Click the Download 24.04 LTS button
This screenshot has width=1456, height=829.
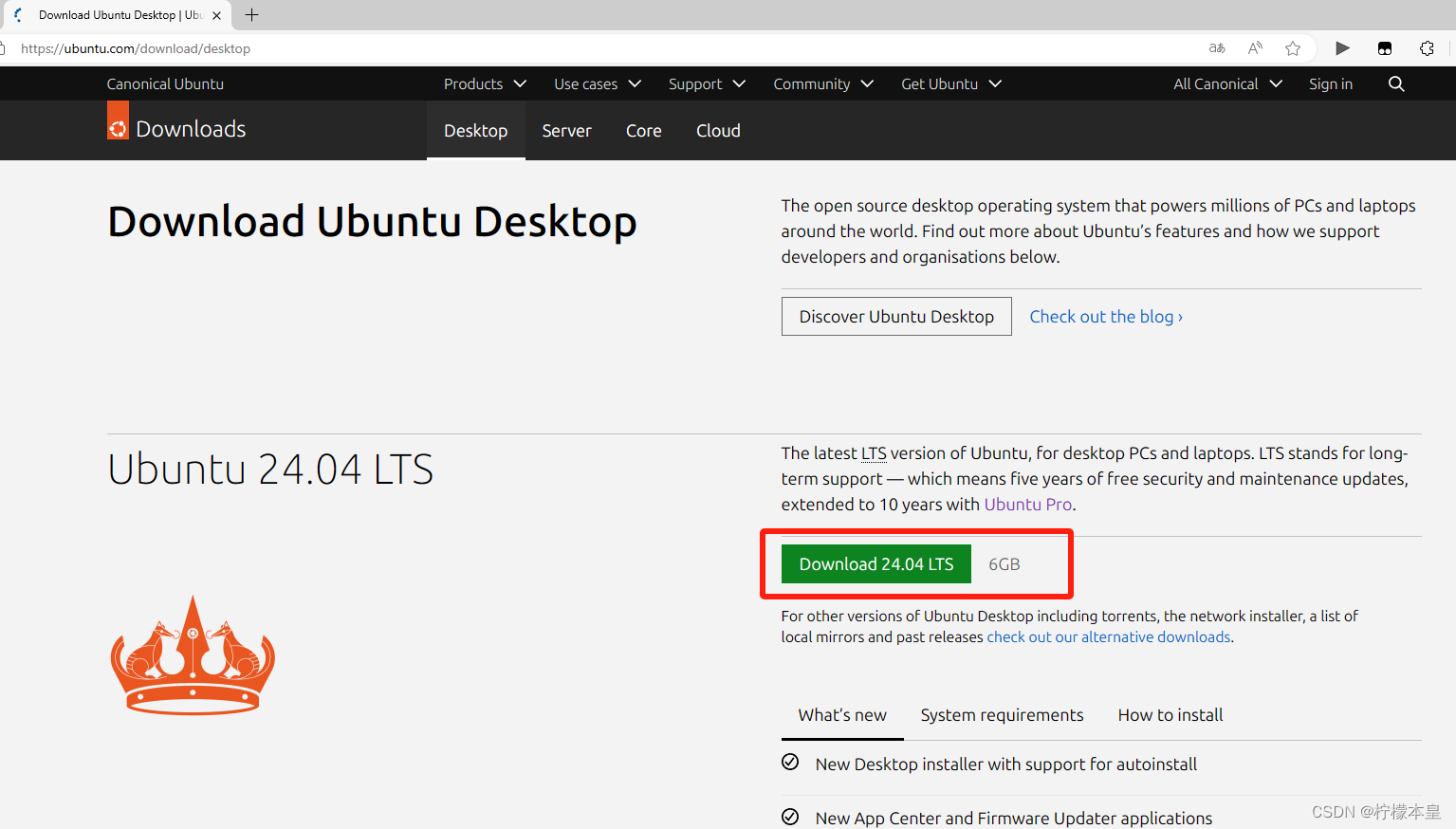pos(875,563)
